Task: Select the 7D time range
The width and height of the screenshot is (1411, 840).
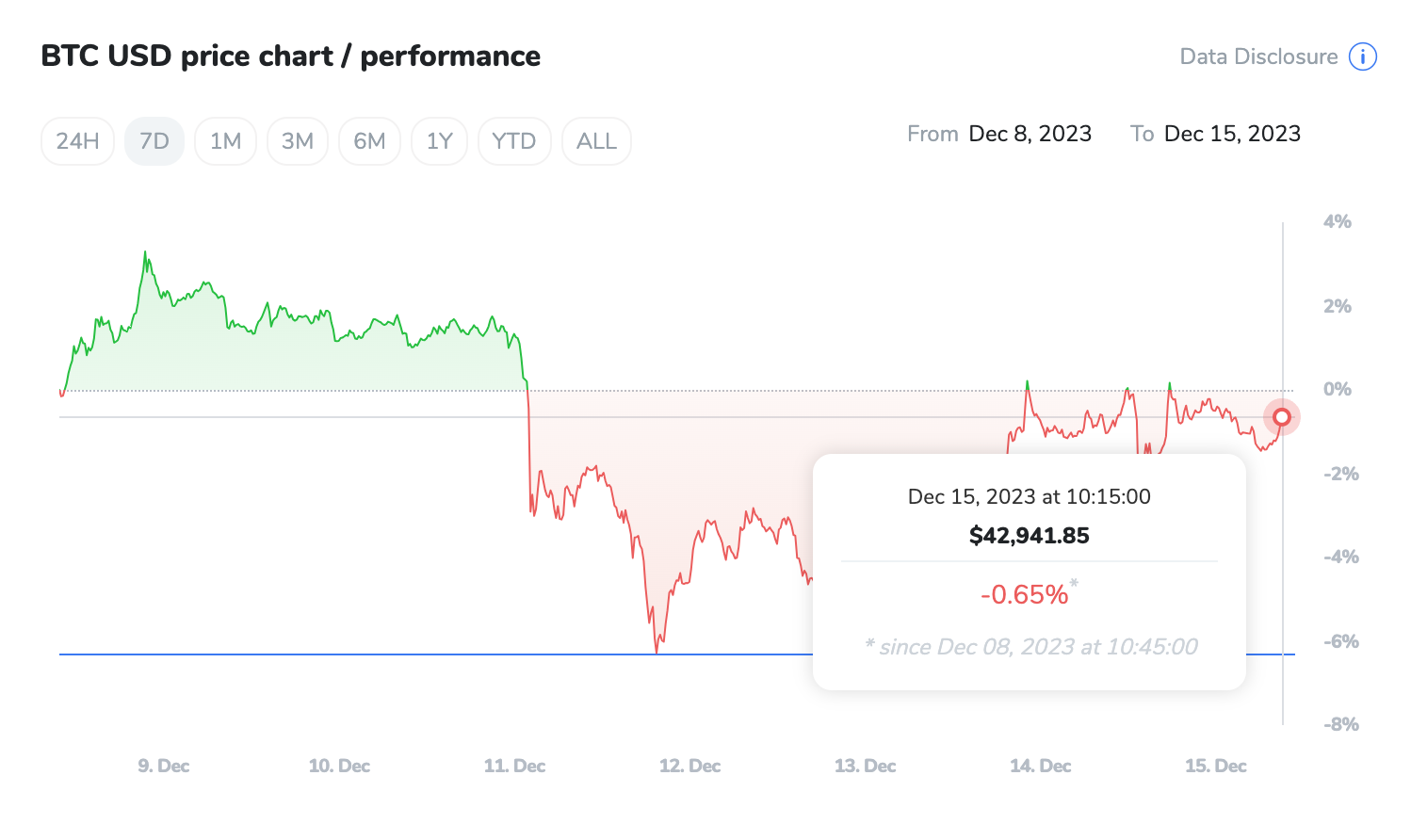Action: point(154,140)
